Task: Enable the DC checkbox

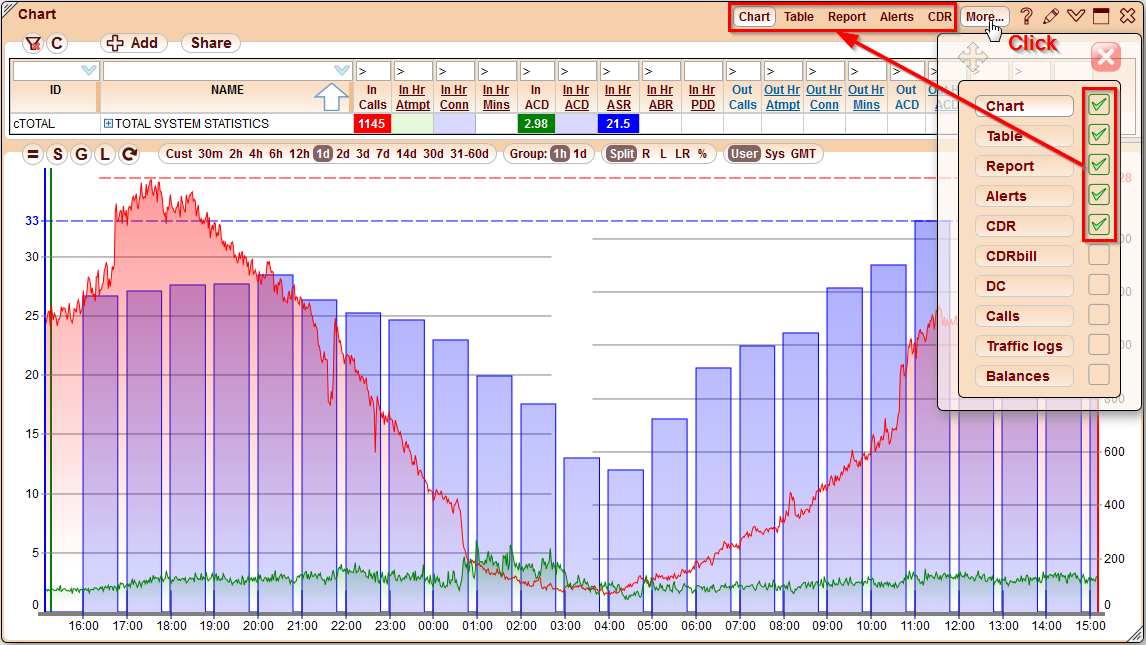Action: click(x=1098, y=285)
